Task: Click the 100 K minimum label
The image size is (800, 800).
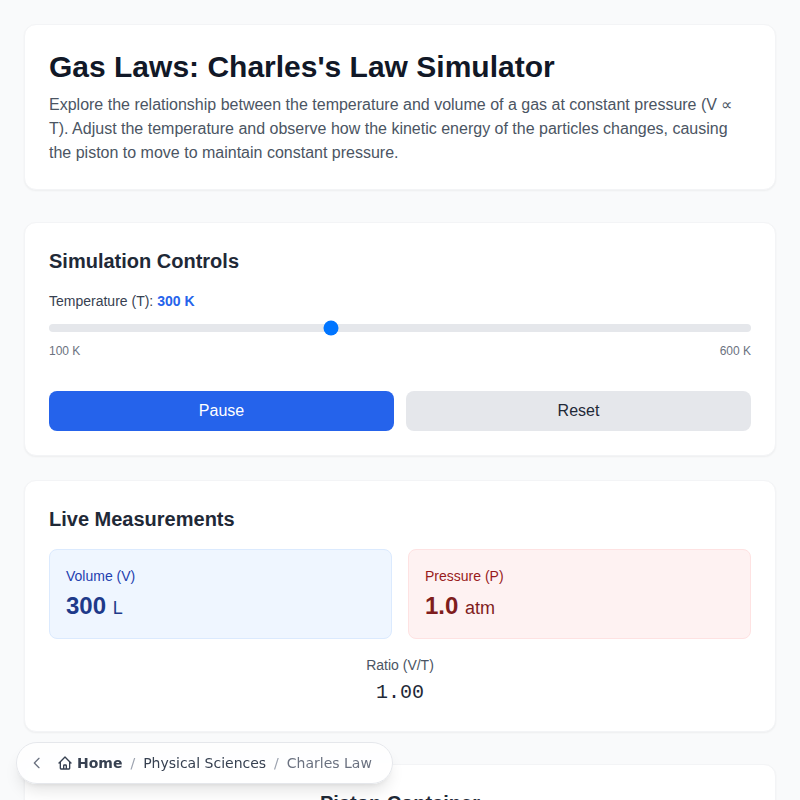Action: point(64,350)
